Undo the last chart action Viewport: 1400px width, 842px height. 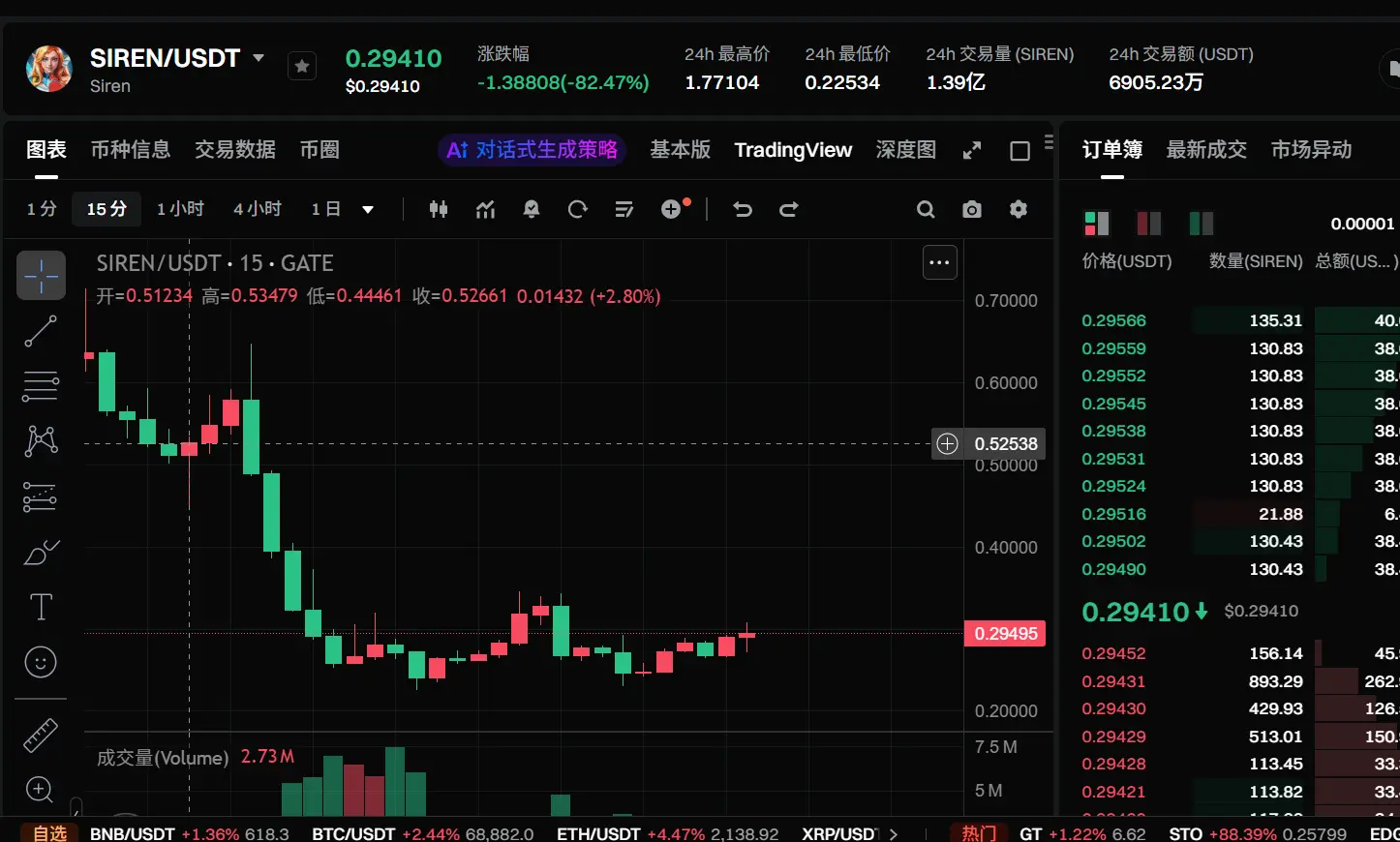[x=743, y=209]
